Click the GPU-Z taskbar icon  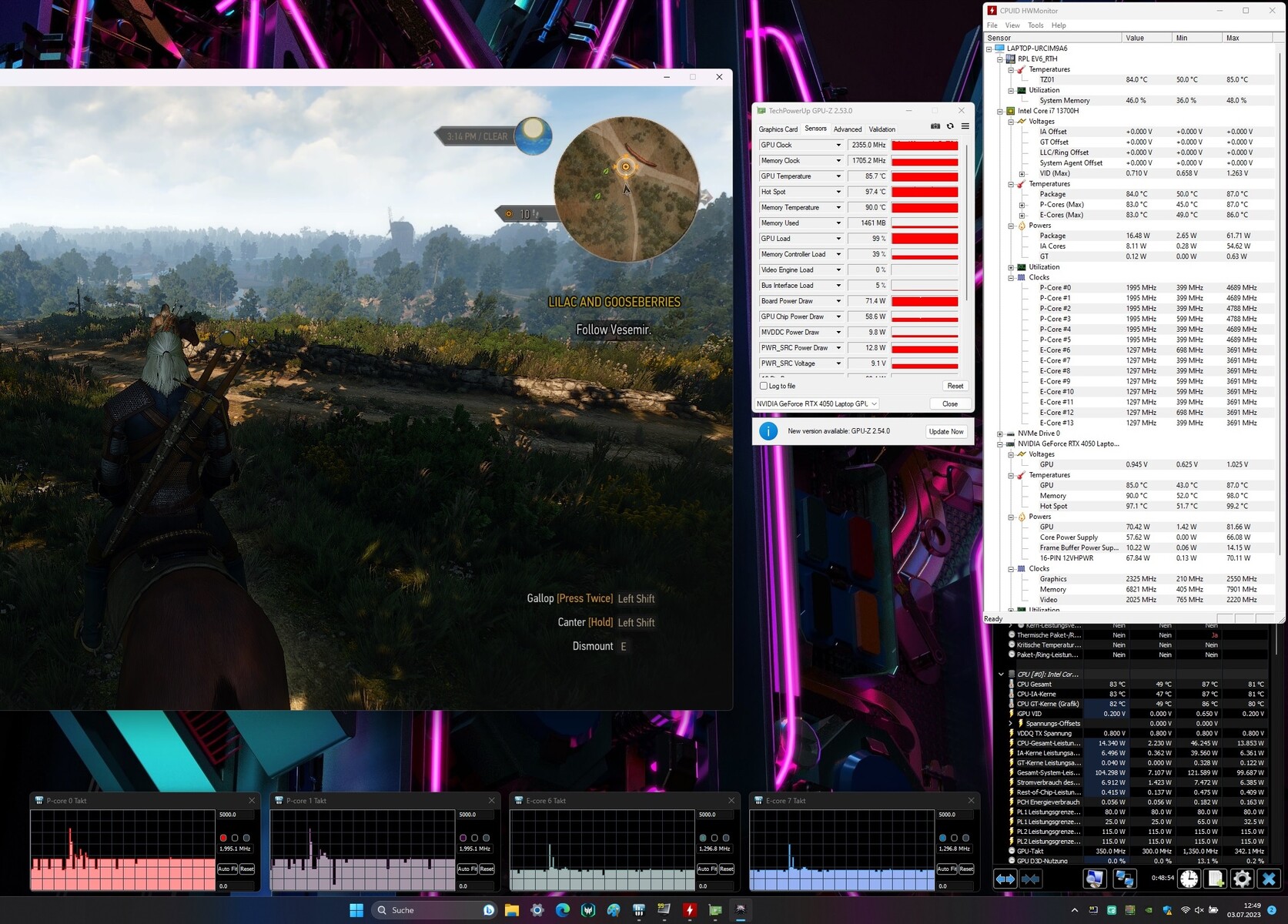pyautogui.click(x=714, y=910)
